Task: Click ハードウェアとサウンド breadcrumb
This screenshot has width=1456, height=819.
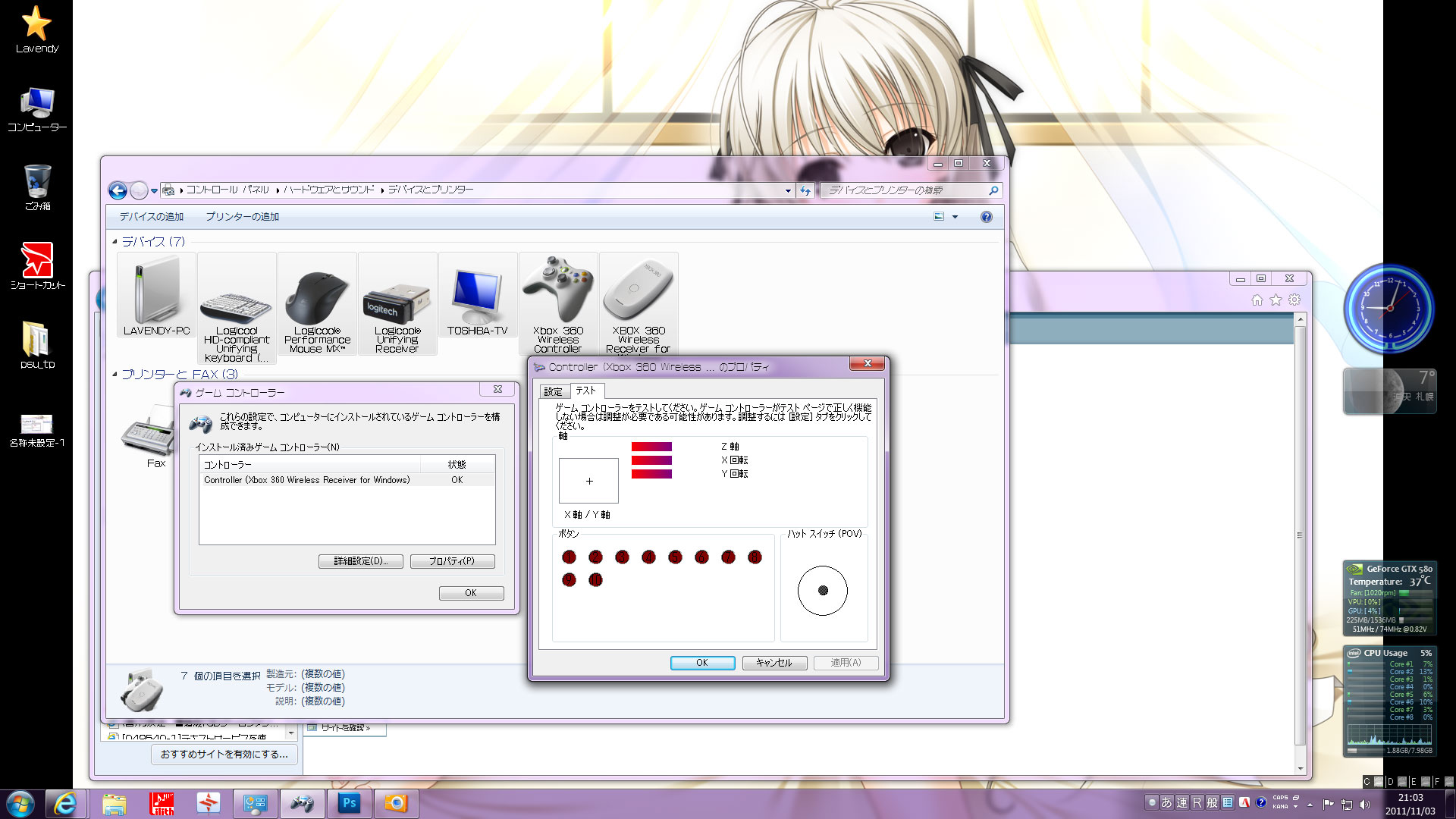Action: click(329, 190)
